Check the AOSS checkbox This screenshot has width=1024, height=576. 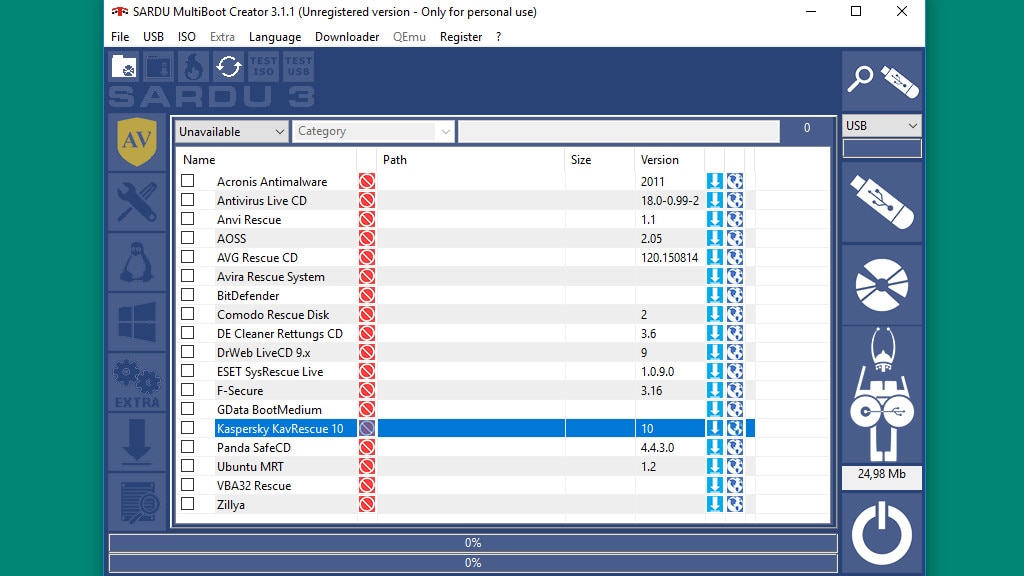pos(188,237)
